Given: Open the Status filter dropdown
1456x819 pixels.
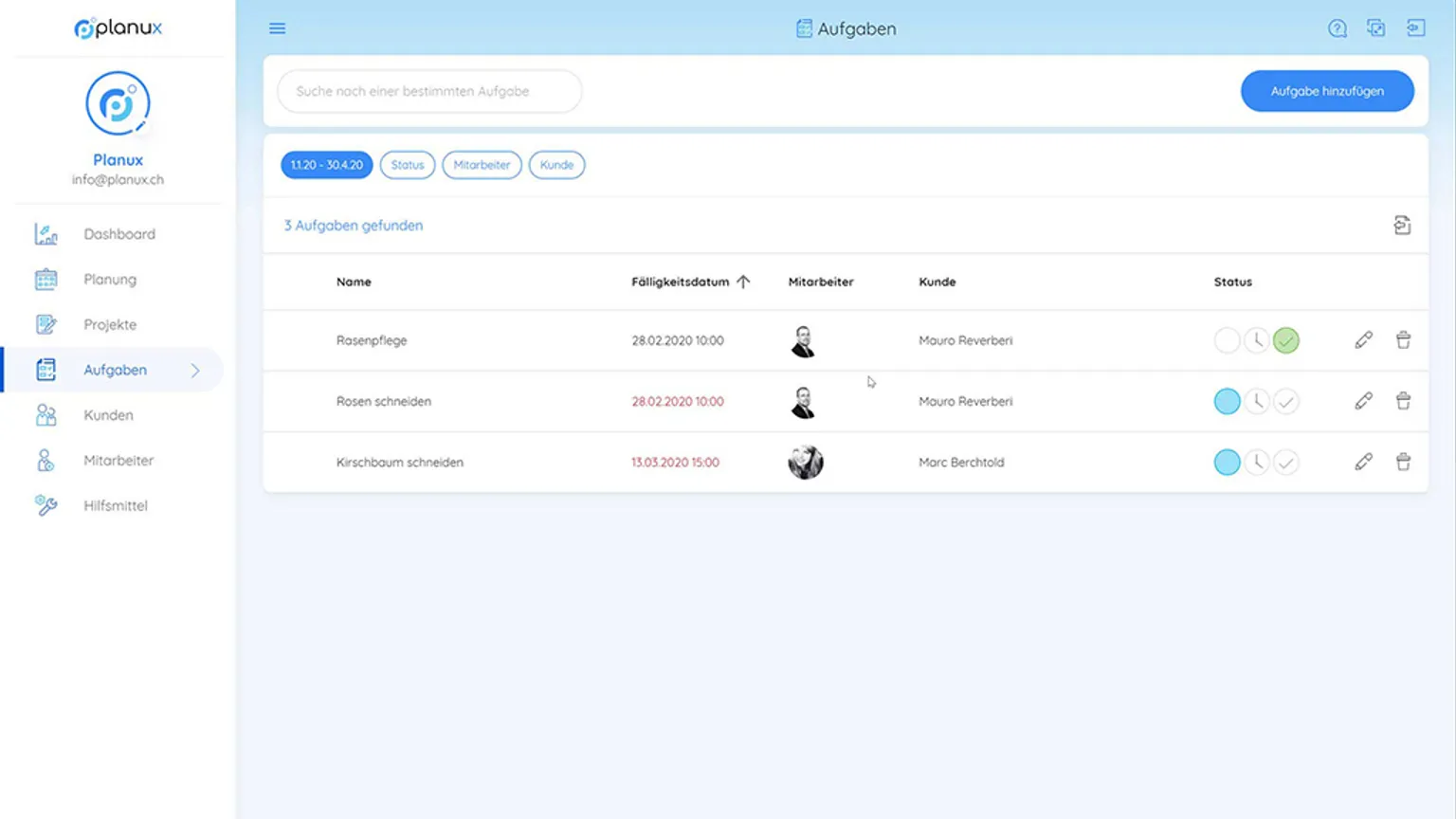Looking at the screenshot, I should point(407,165).
